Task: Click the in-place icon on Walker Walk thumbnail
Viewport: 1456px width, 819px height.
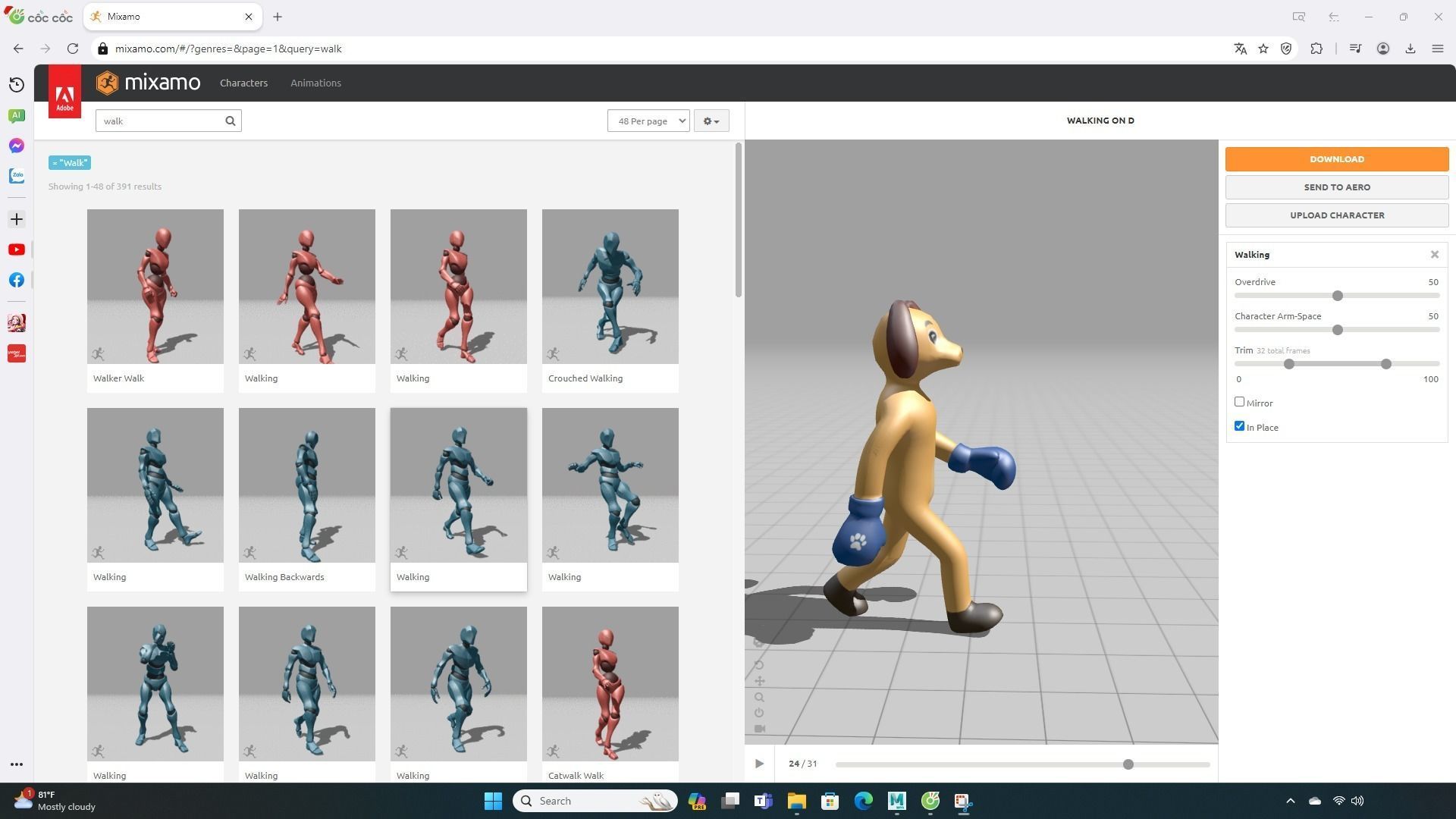Action: (x=98, y=354)
